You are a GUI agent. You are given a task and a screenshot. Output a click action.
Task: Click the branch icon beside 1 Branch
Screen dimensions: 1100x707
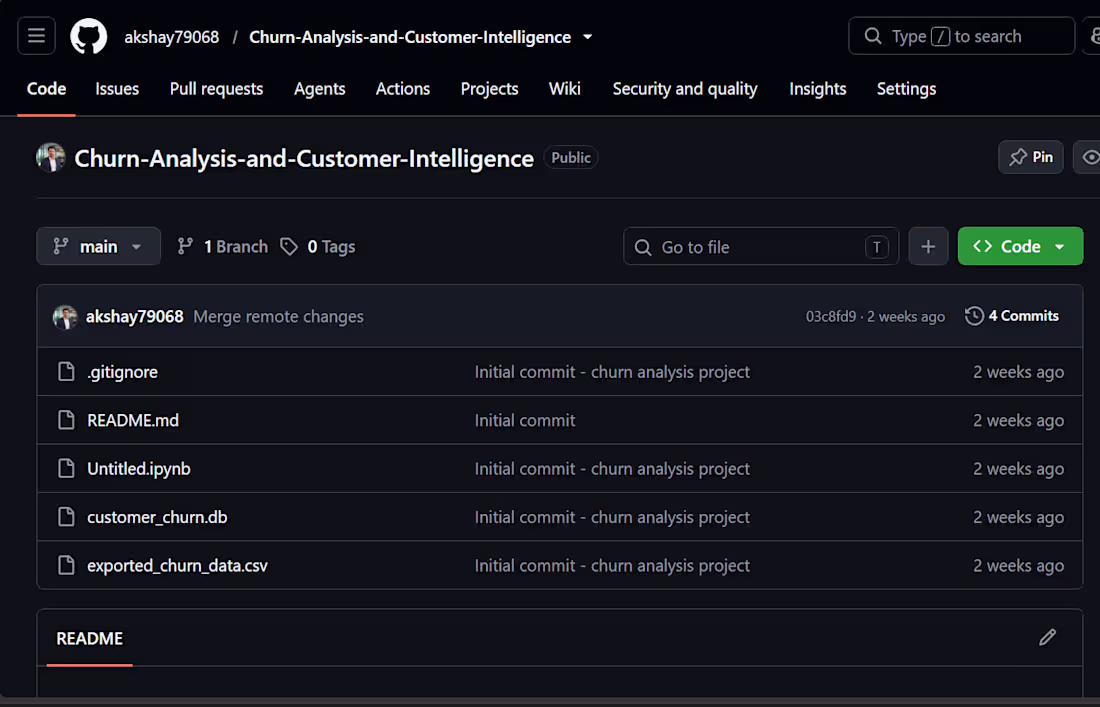(x=185, y=246)
